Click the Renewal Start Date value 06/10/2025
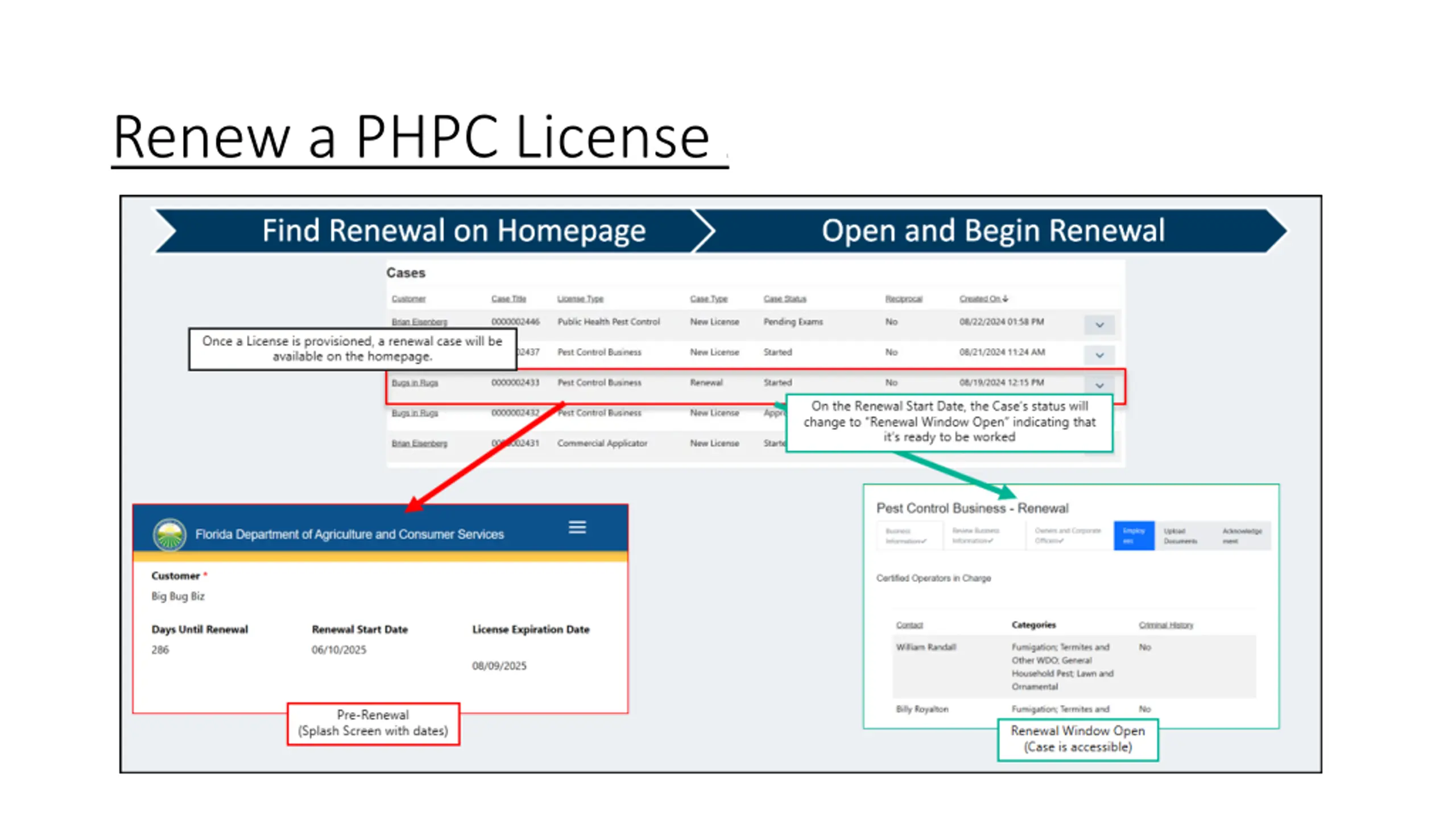Image resolution: width=1456 pixels, height=819 pixels. pos(338,650)
